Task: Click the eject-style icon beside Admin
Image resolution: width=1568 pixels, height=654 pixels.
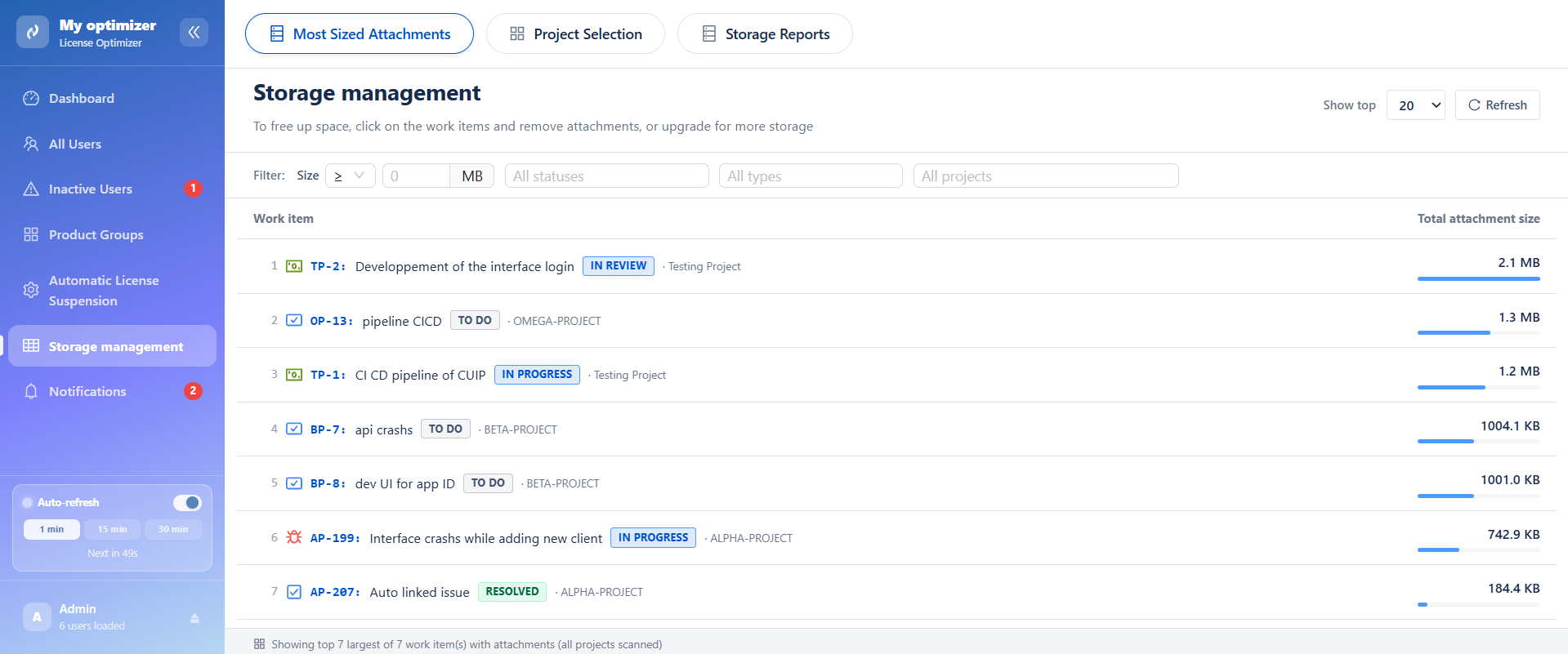Action: [x=194, y=618]
